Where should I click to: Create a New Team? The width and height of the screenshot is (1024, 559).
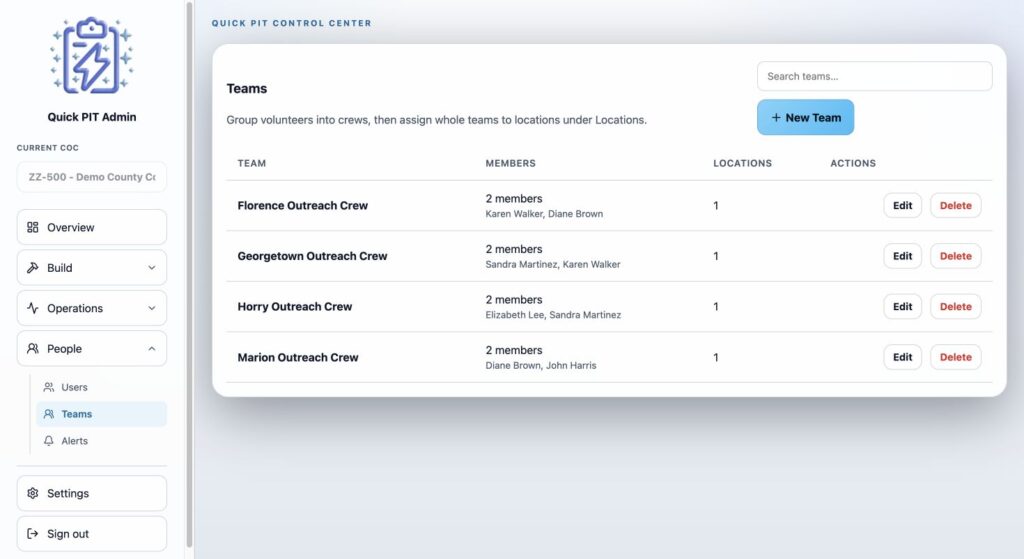point(805,118)
